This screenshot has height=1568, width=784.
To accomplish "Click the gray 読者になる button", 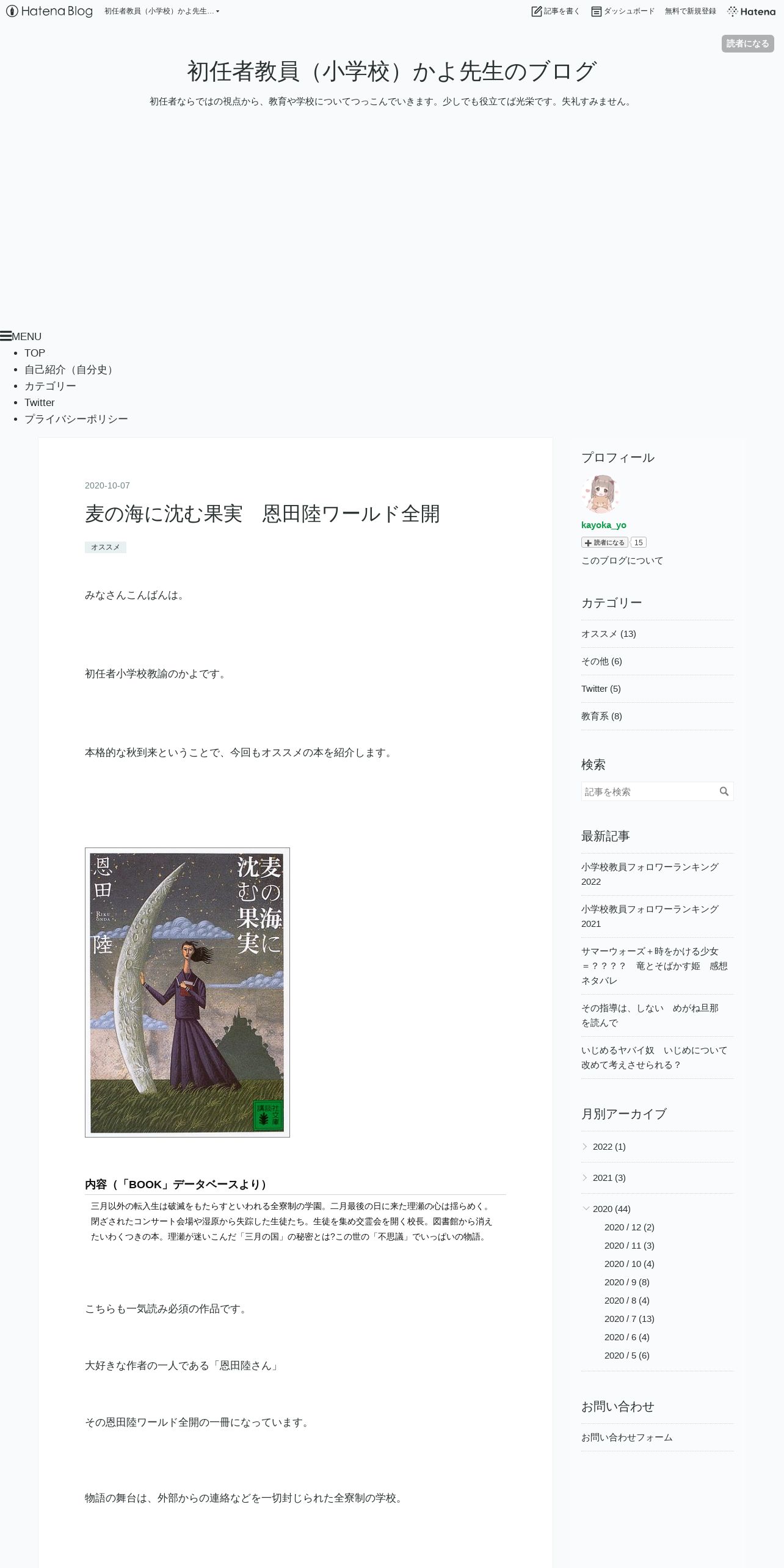I will (x=748, y=43).
